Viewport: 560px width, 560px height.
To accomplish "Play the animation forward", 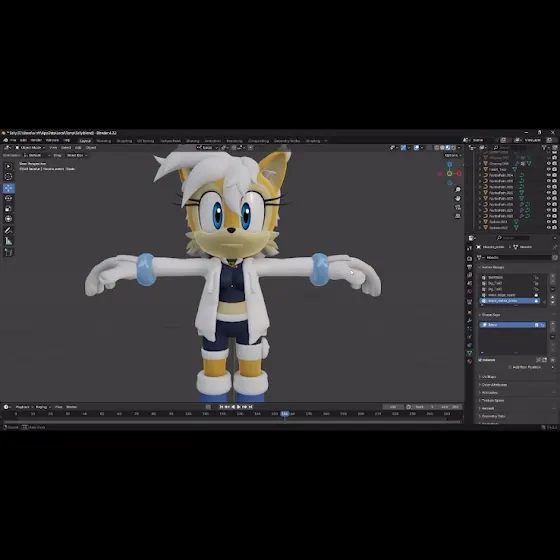I will coord(239,407).
